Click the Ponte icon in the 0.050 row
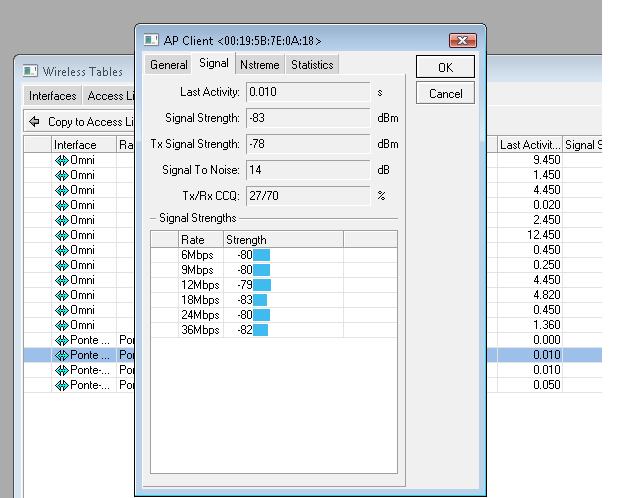Viewport: 640px width, 498px height. point(61,385)
